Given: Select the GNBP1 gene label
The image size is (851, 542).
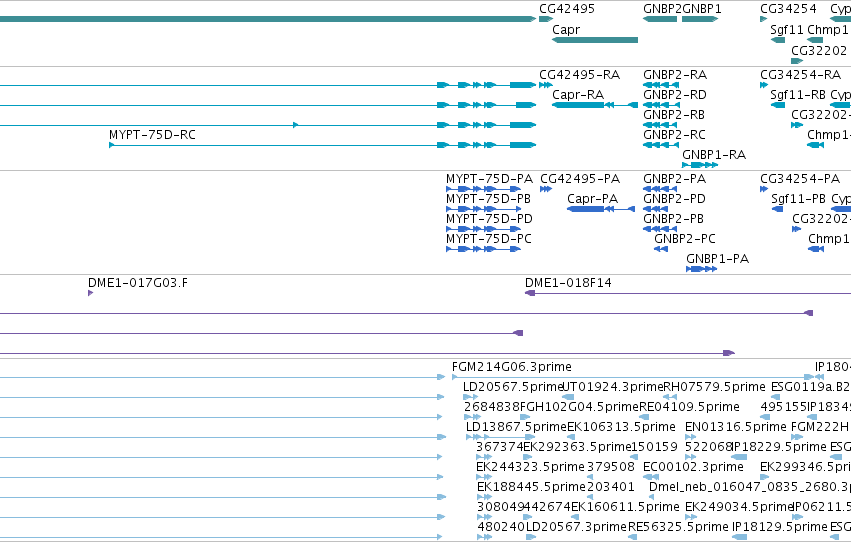Looking at the screenshot, I should (x=702, y=9).
